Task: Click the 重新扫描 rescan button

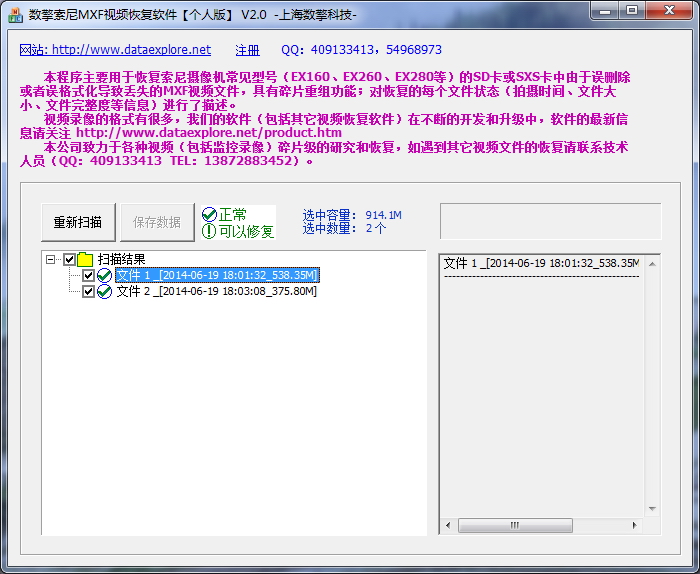Action: 78,222
